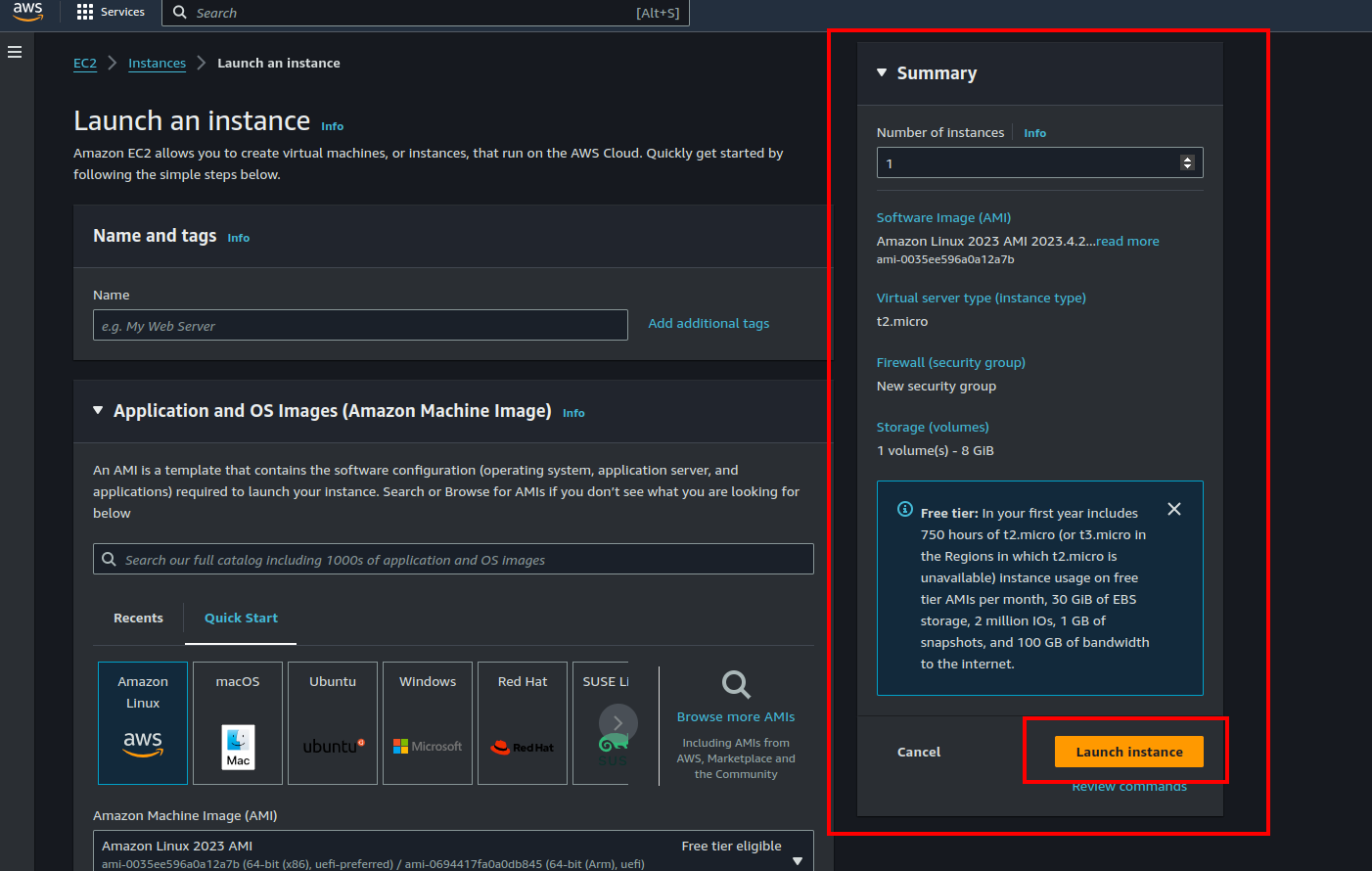Pick the Windows AMI tile
1372x871 pixels.
(428, 723)
